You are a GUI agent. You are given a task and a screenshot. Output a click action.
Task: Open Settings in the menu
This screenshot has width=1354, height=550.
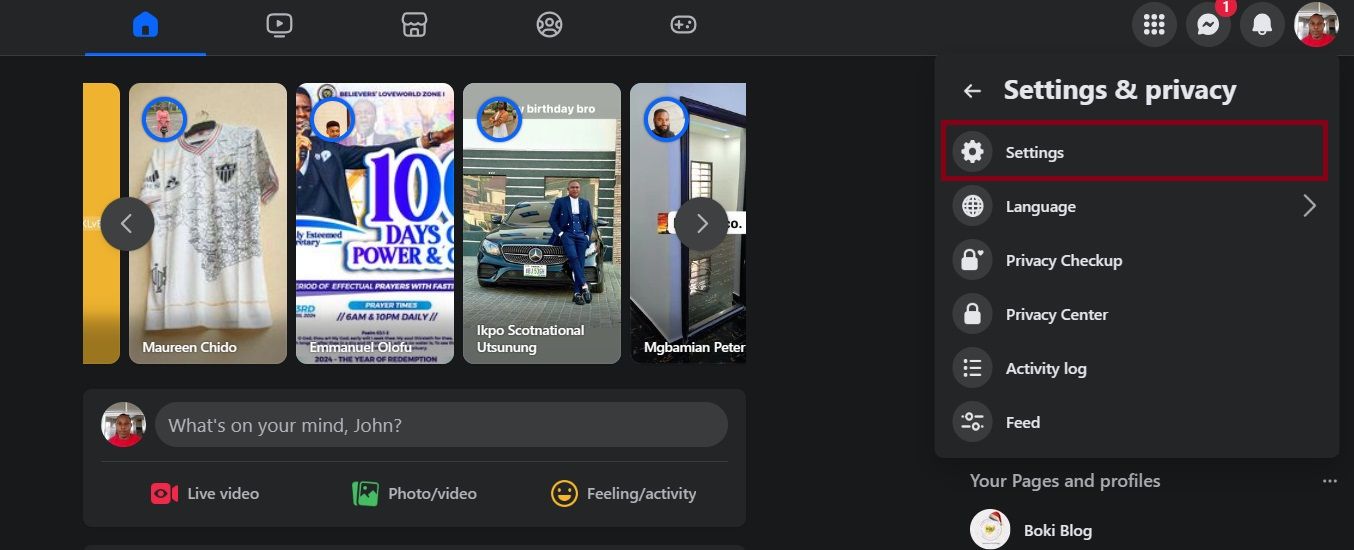click(1134, 152)
